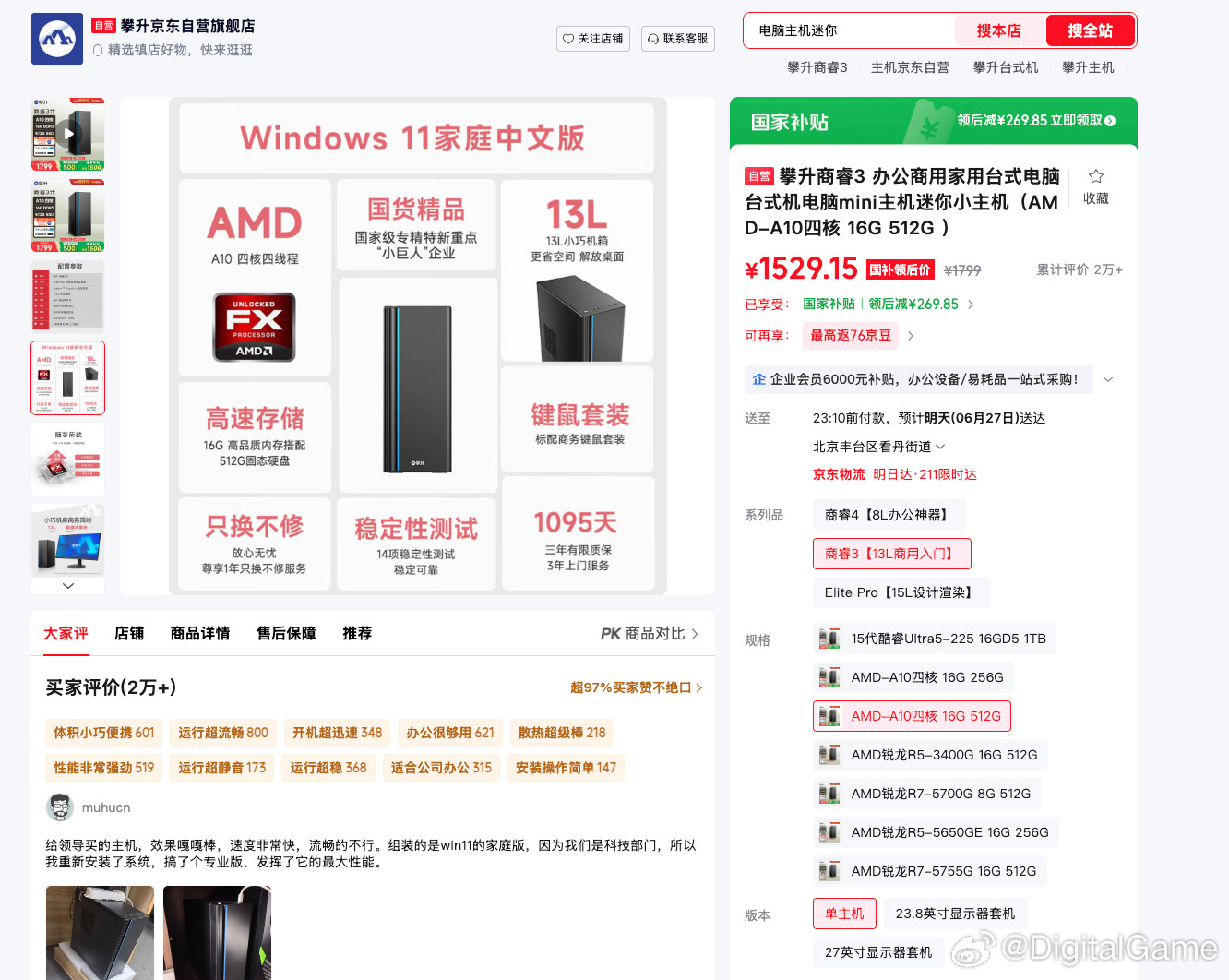Click the 搜本店 button

[998, 30]
